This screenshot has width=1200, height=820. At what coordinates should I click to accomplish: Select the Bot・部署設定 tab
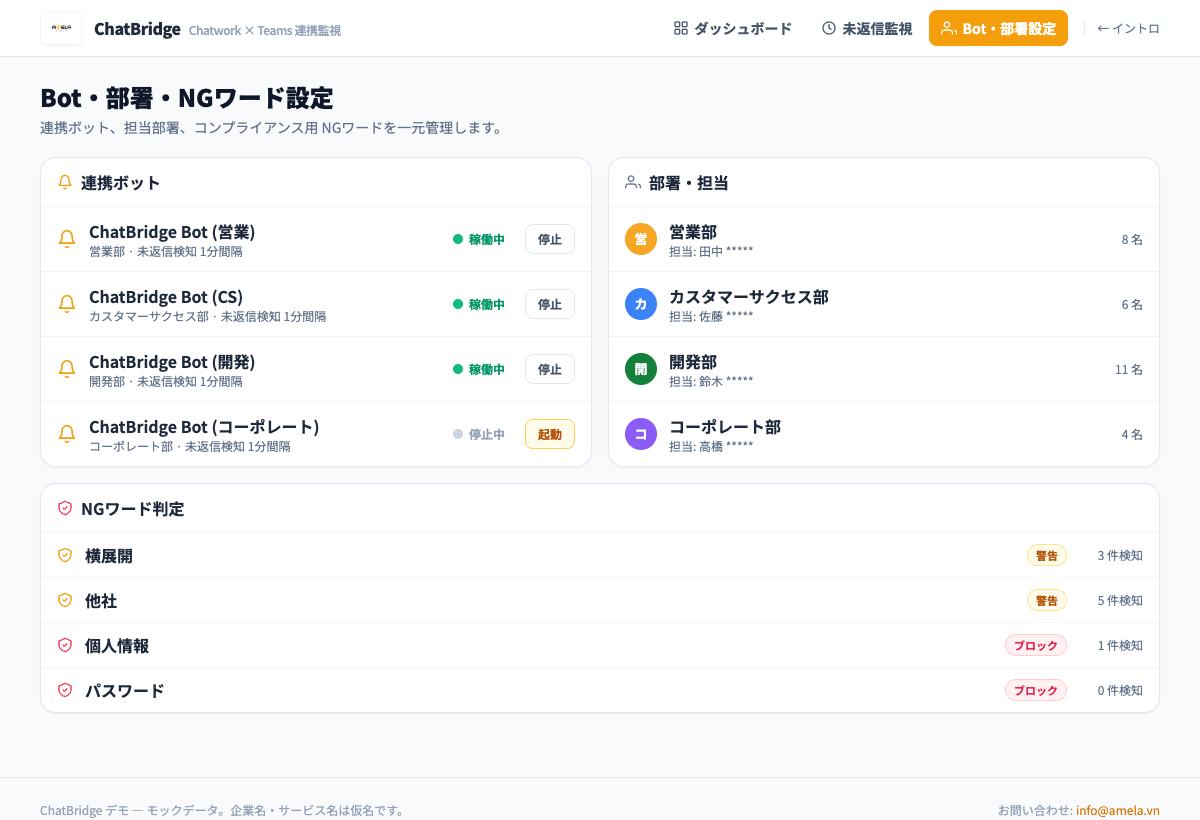click(998, 28)
